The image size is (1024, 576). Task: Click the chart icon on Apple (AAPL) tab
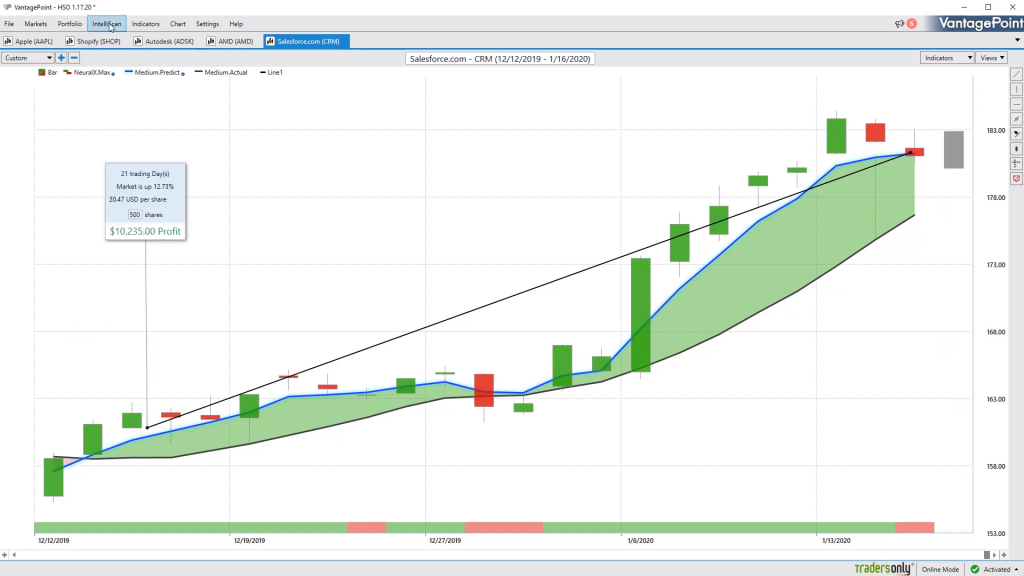(x=8, y=41)
